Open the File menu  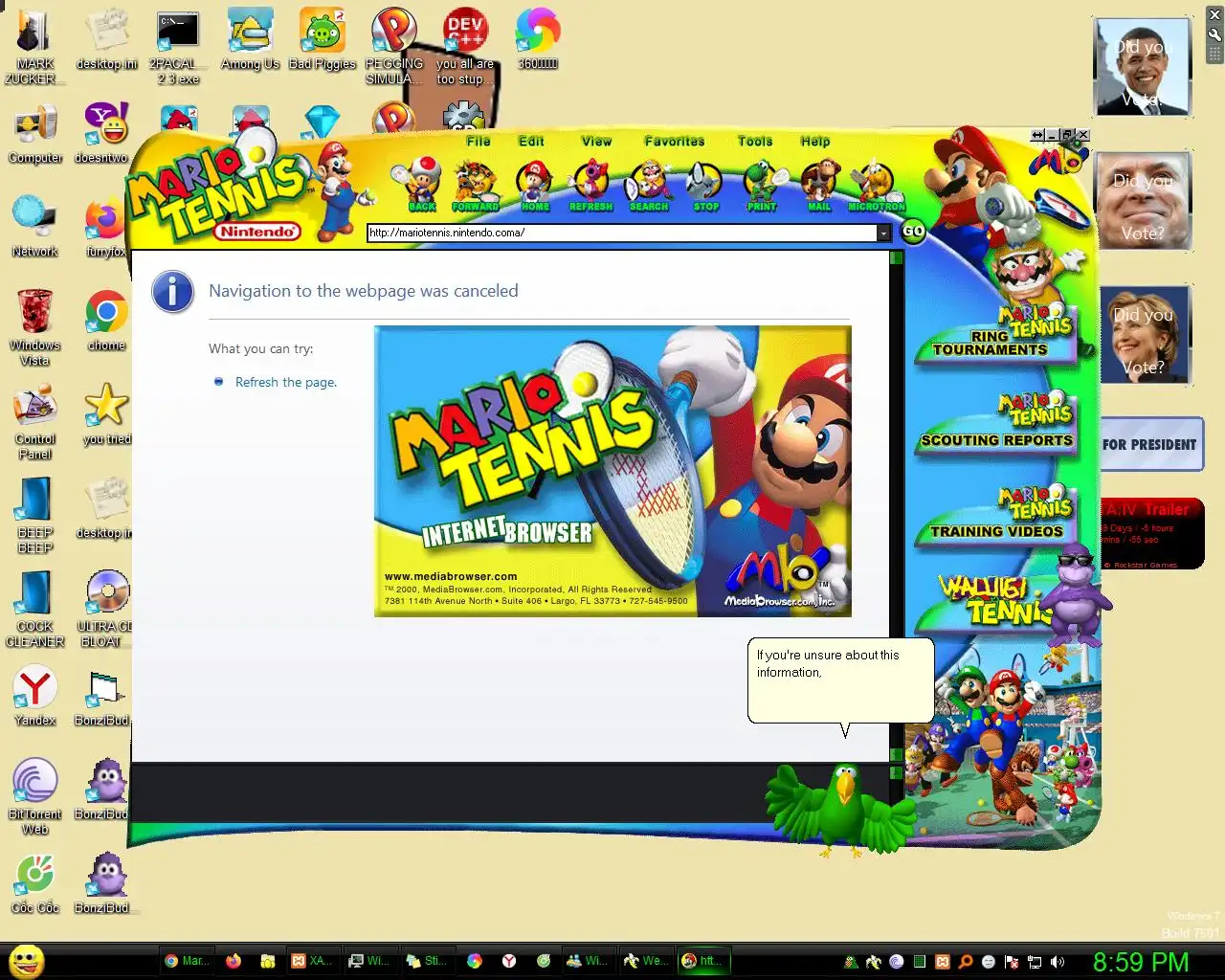[479, 141]
